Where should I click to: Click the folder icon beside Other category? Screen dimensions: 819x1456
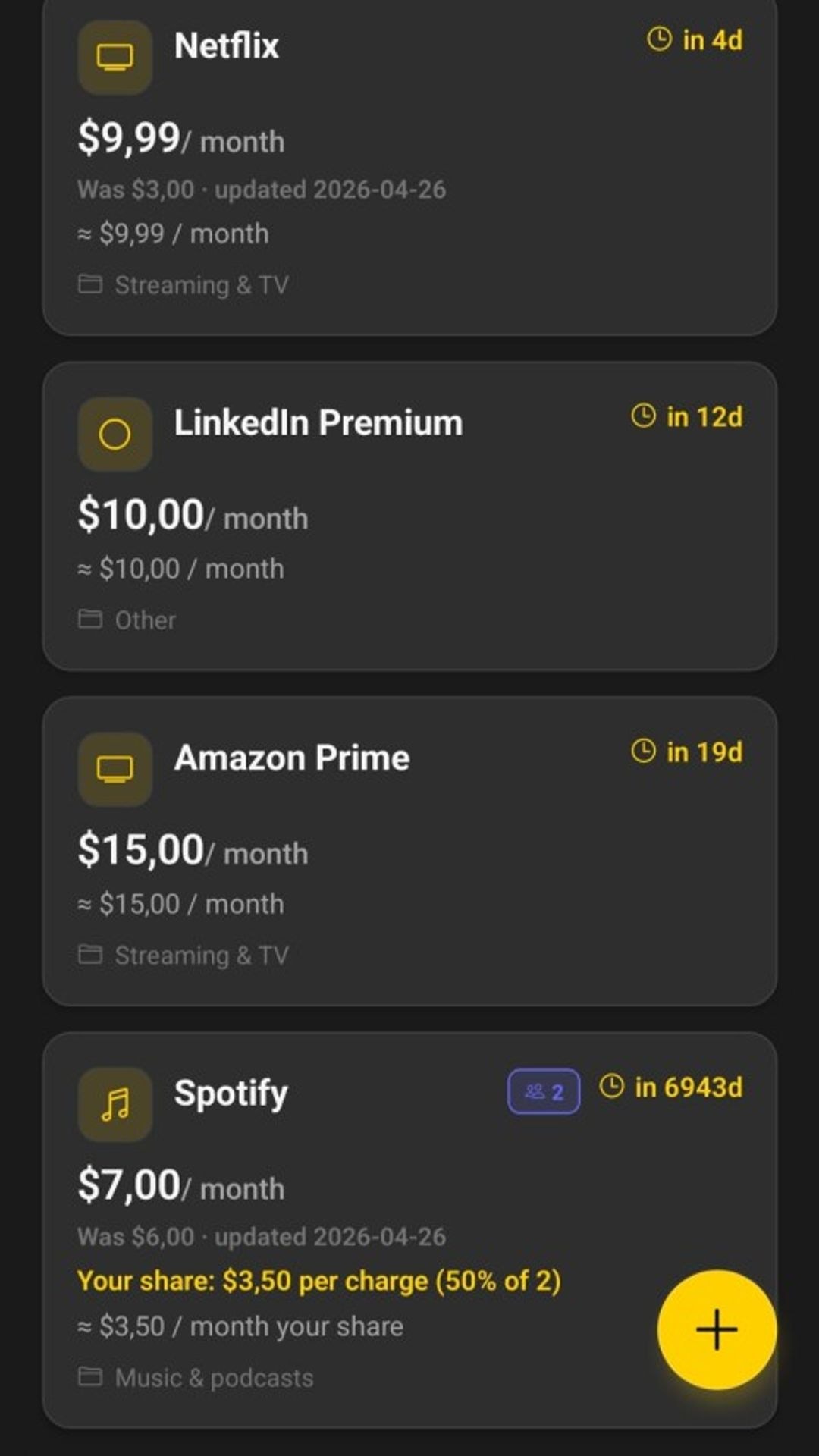90,618
